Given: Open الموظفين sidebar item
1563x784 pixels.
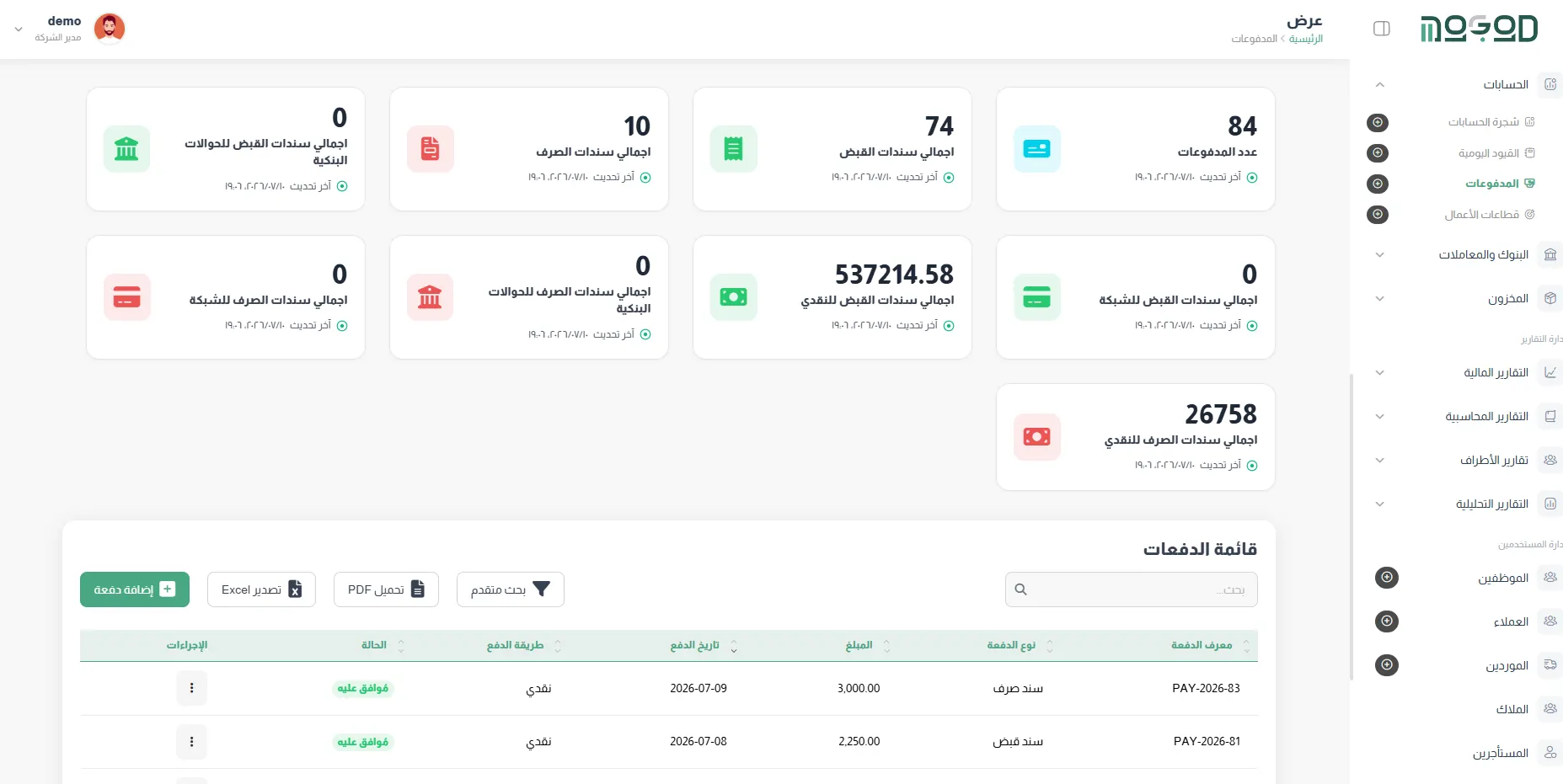Looking at the screenshot, I should (1502, 578).
